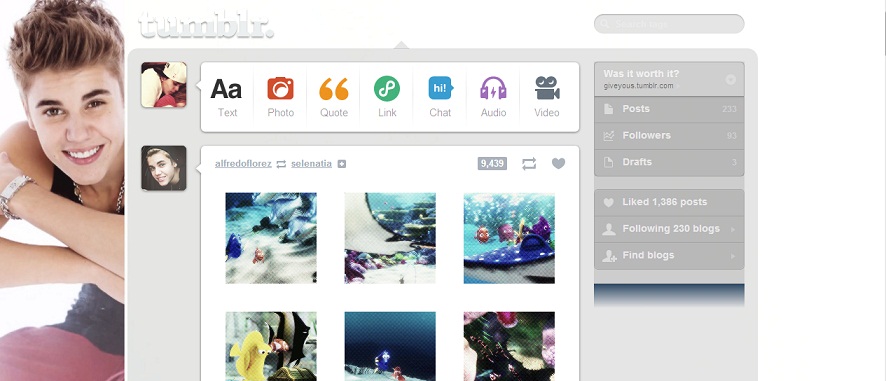The image size is (886, 381).
Task: Create a new Chat post
Action: pos(440,97)
